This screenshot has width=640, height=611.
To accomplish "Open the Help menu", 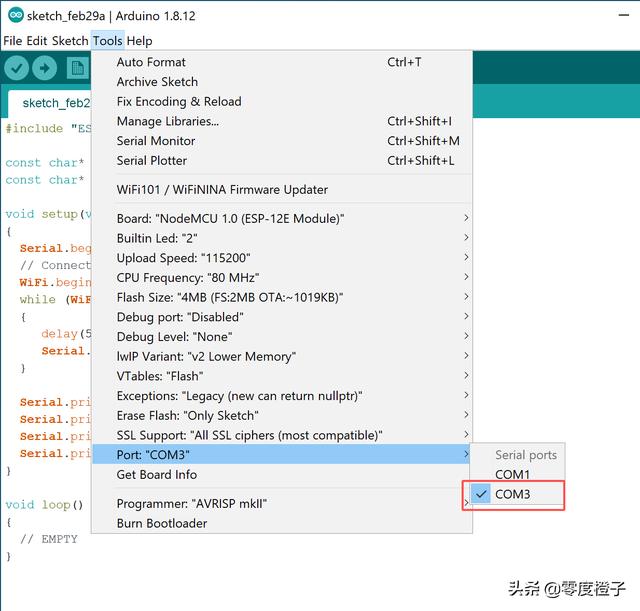I will point(139,41).
